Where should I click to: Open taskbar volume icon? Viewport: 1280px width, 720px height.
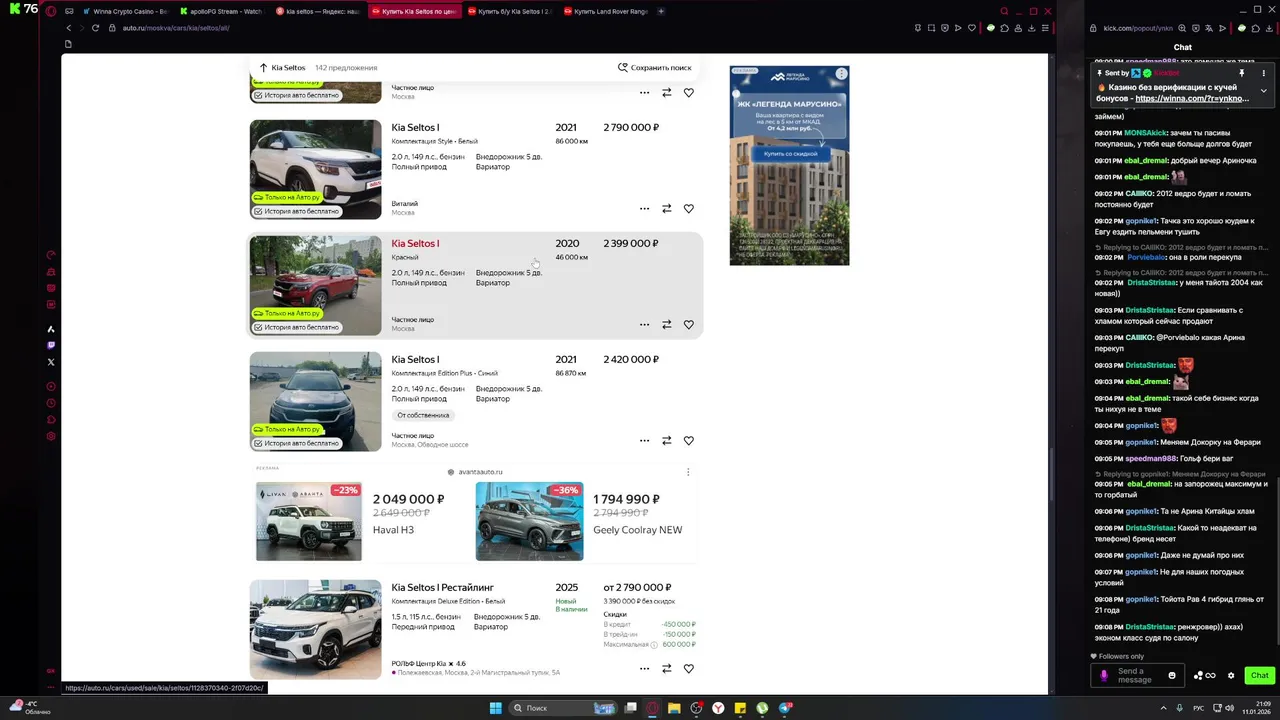(x=1229, y=708)
